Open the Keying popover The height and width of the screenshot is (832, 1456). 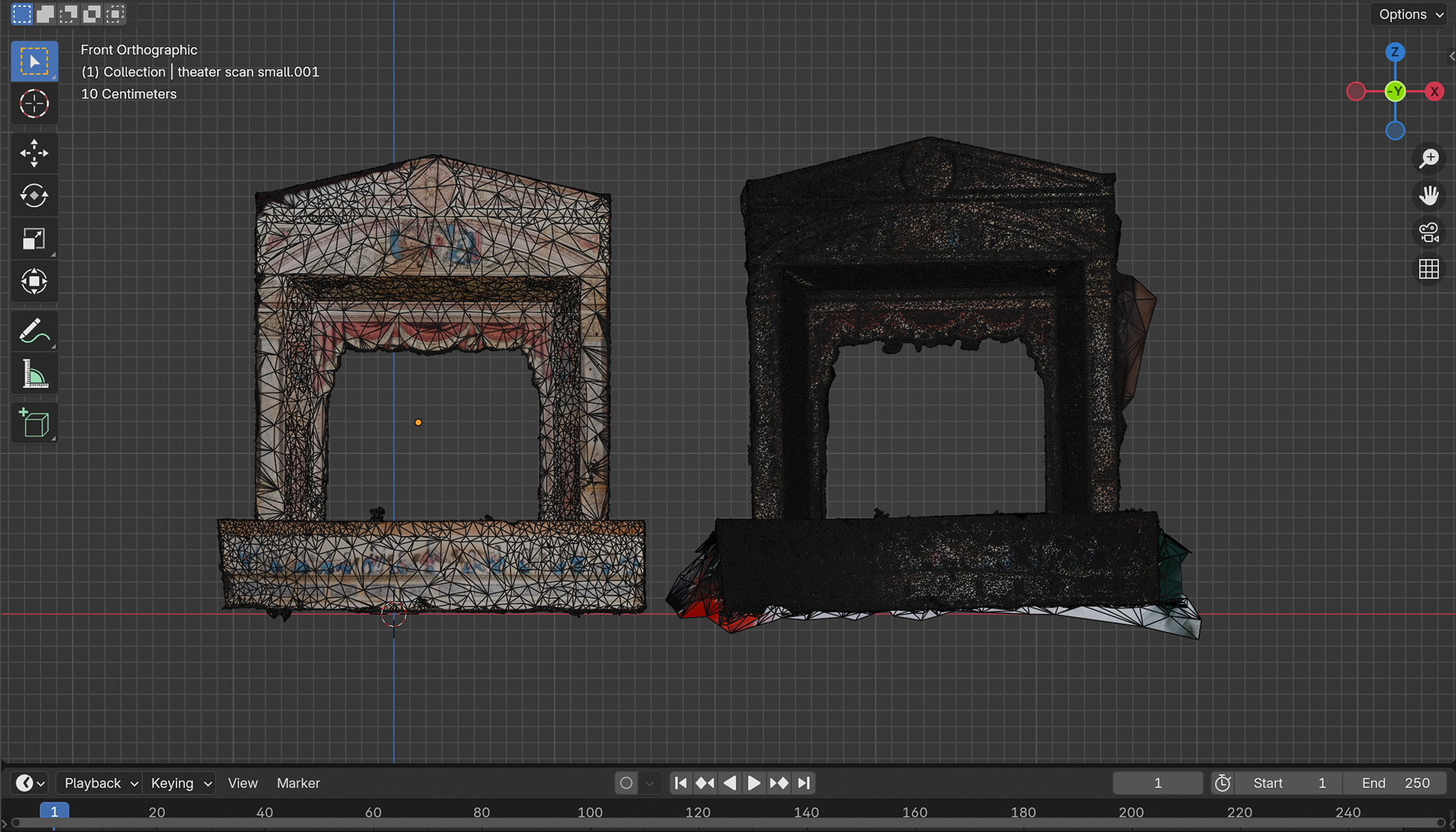click(180, 783)
